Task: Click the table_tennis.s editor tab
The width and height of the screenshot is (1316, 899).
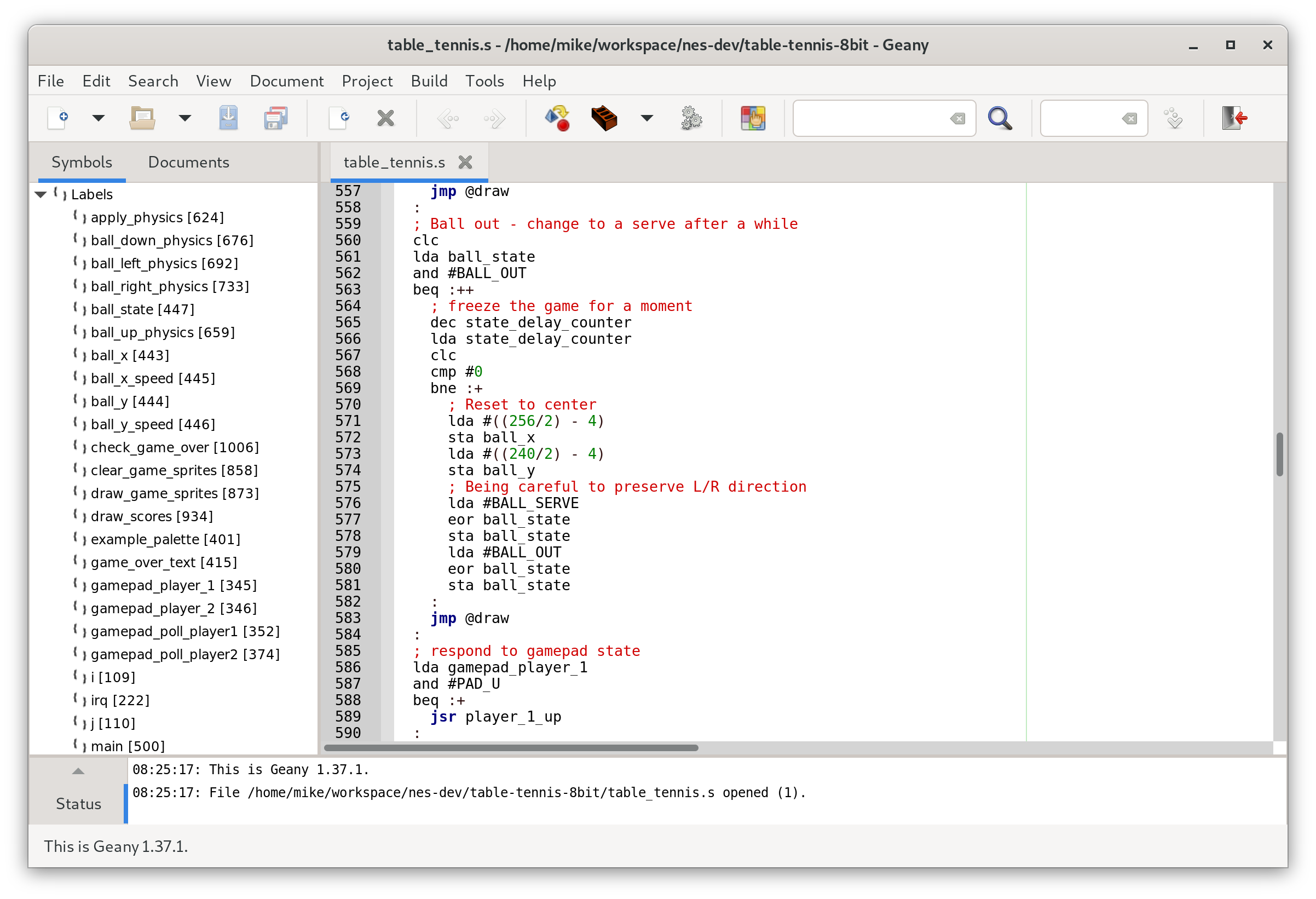Action: [x=395, y=162]
